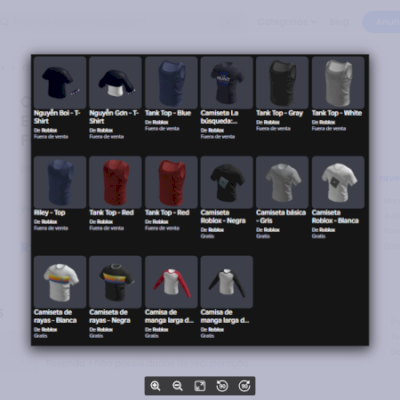Screen dimensions: 400x400
Task: Select the Tank Top - White thumbnail
Action: click(x=338, y=82)
